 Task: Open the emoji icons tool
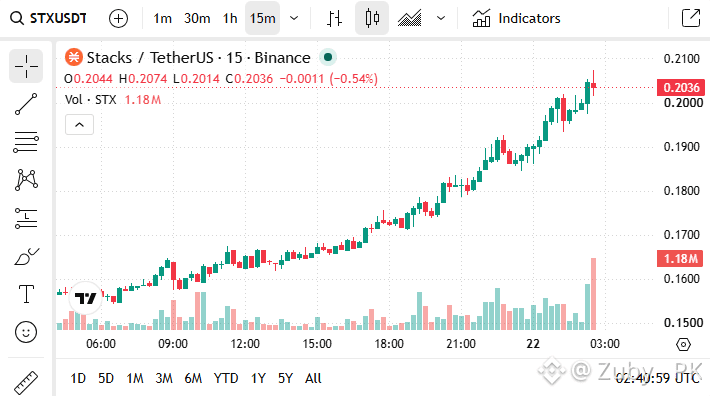pos(26,332)
